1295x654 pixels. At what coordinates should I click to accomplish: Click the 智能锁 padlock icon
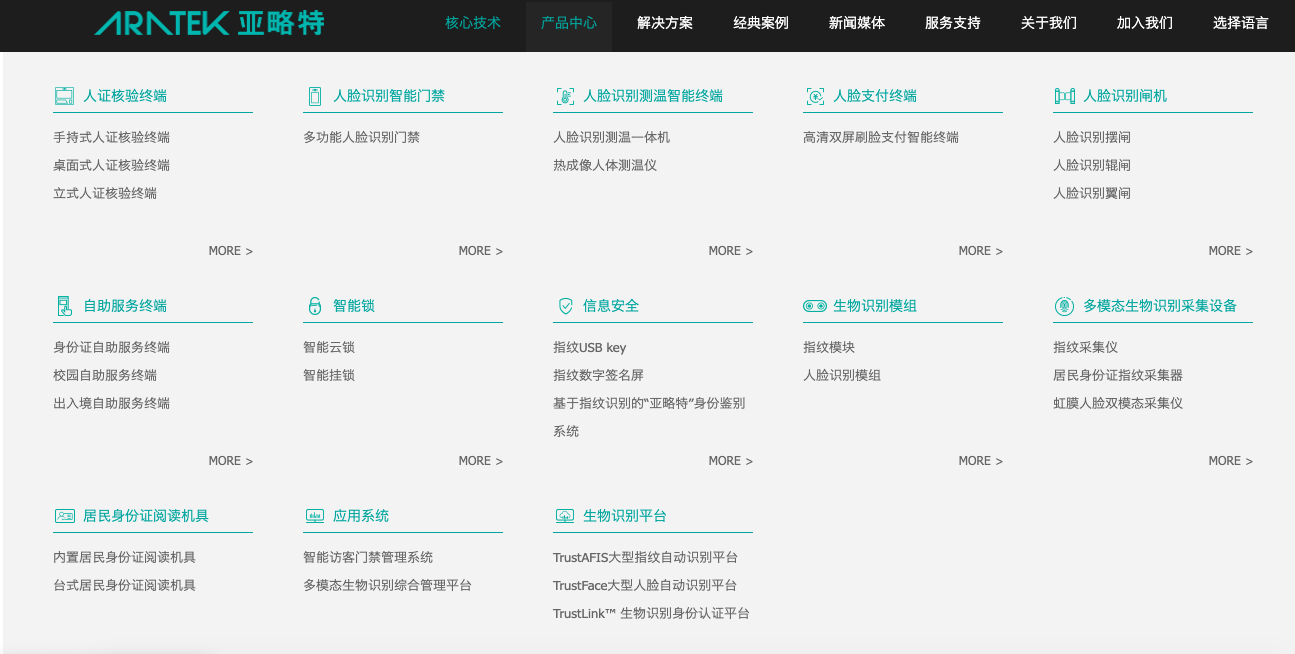click(314, 306)
